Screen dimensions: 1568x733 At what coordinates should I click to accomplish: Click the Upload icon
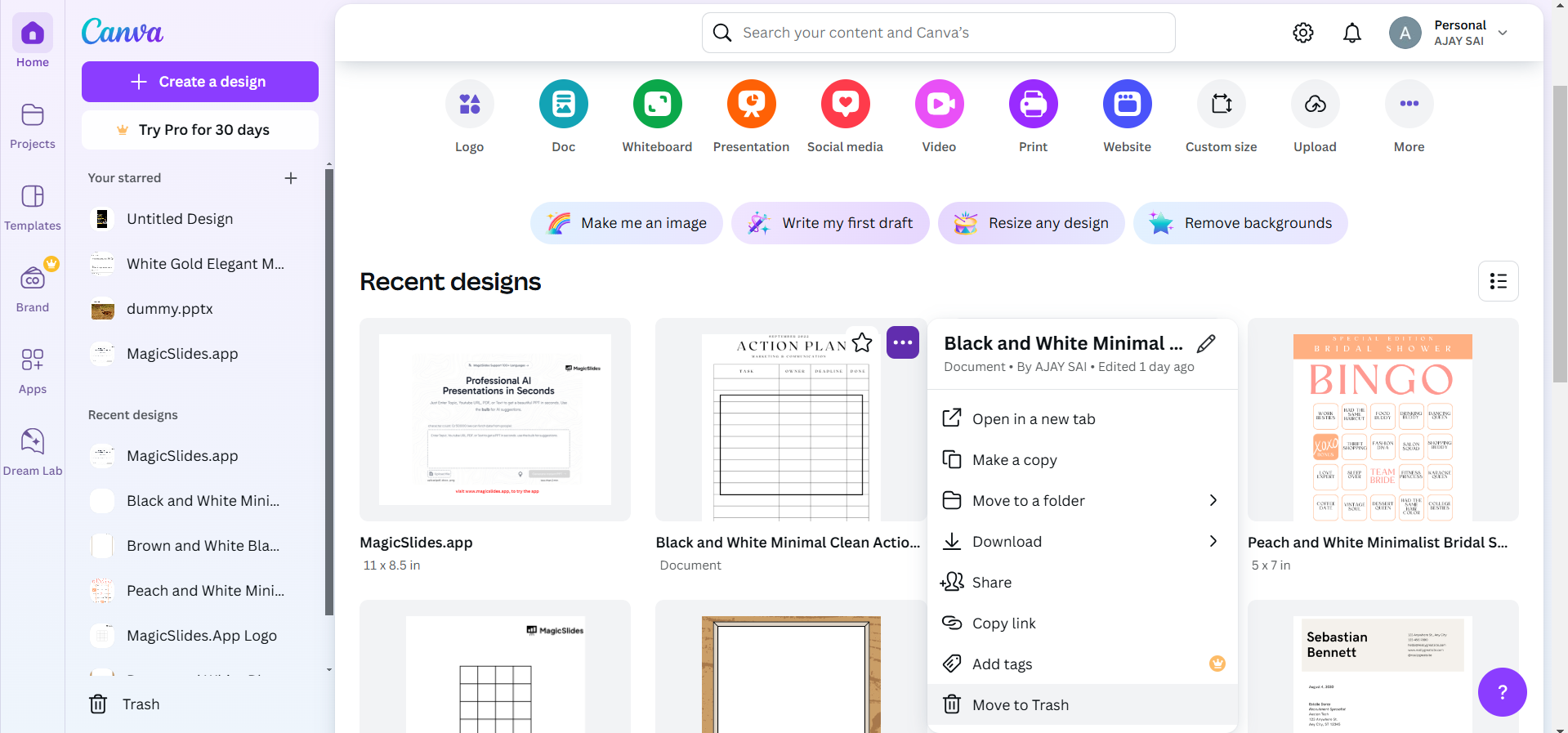pos(1316,104)
